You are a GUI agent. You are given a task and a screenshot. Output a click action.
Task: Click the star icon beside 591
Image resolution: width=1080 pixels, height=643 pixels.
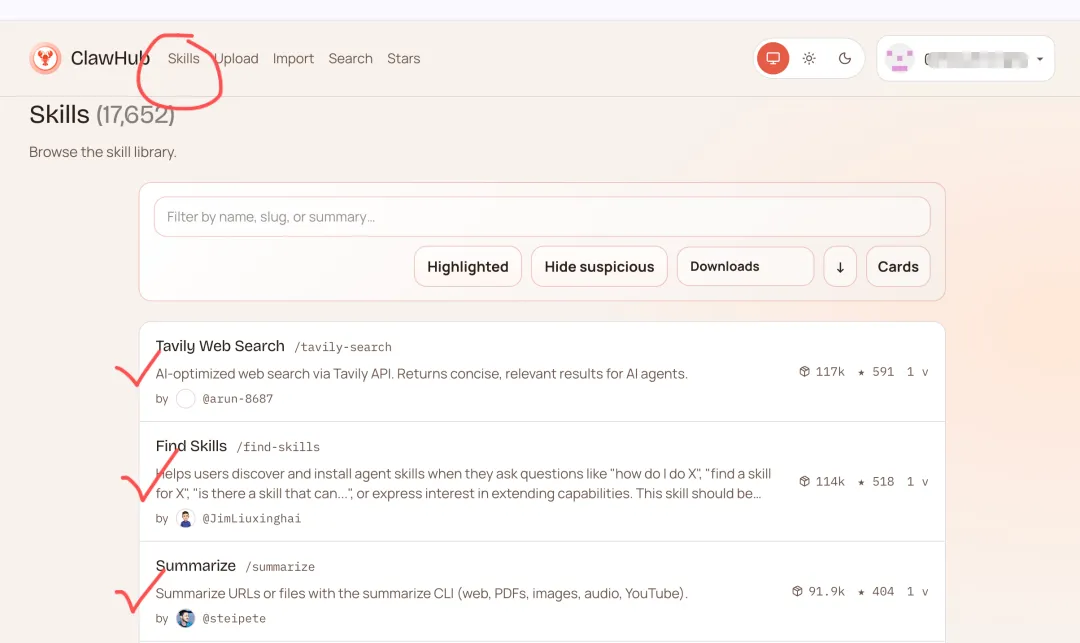[x=861, y=372]
